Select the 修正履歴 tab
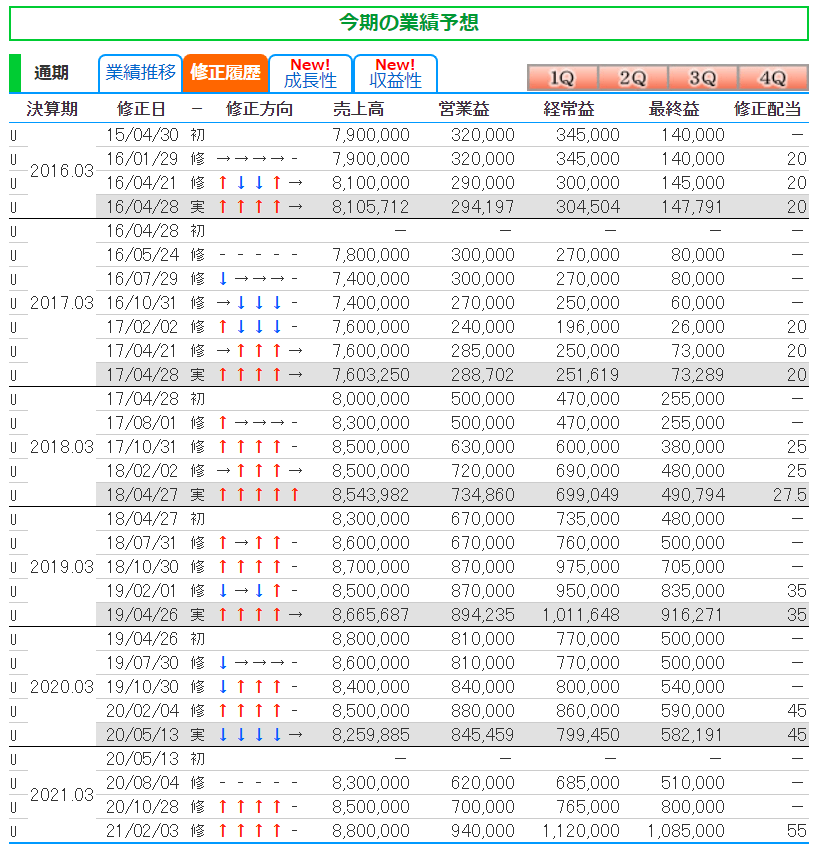The image size is (816, 852). tap(225, 73)
